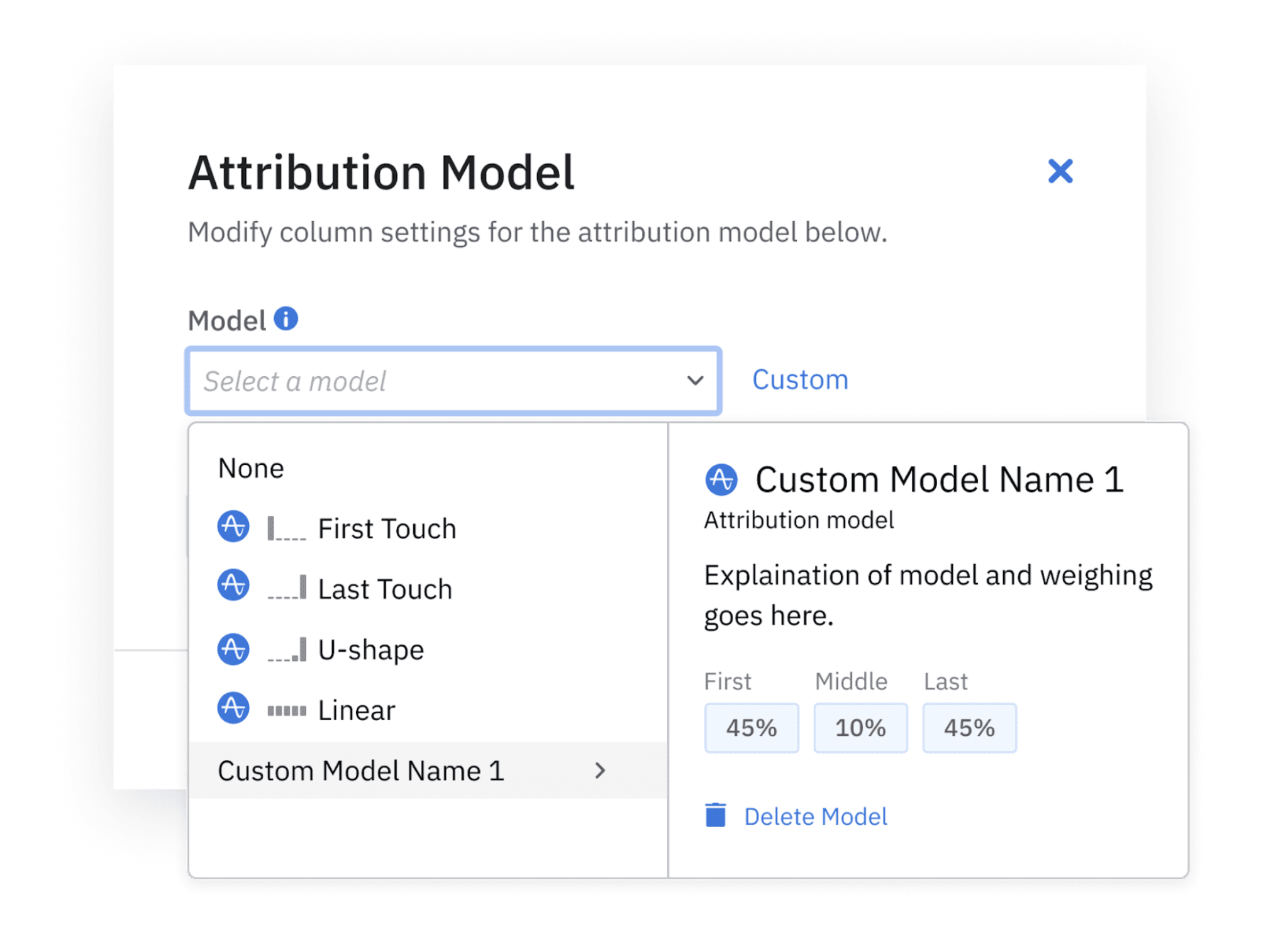Click the Last weight field showing 45%
The width and height of the screenshot is (1288, 936).
[969, 727]
